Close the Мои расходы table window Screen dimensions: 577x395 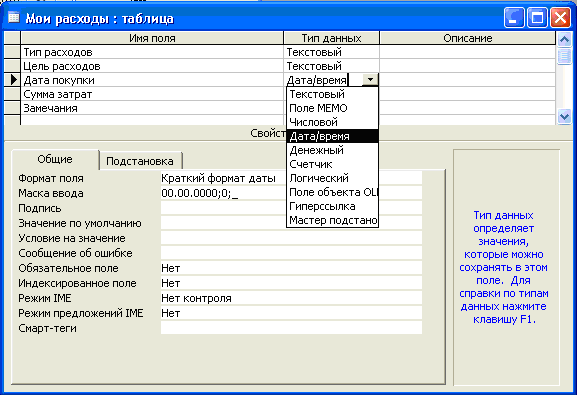click(560, 18)
